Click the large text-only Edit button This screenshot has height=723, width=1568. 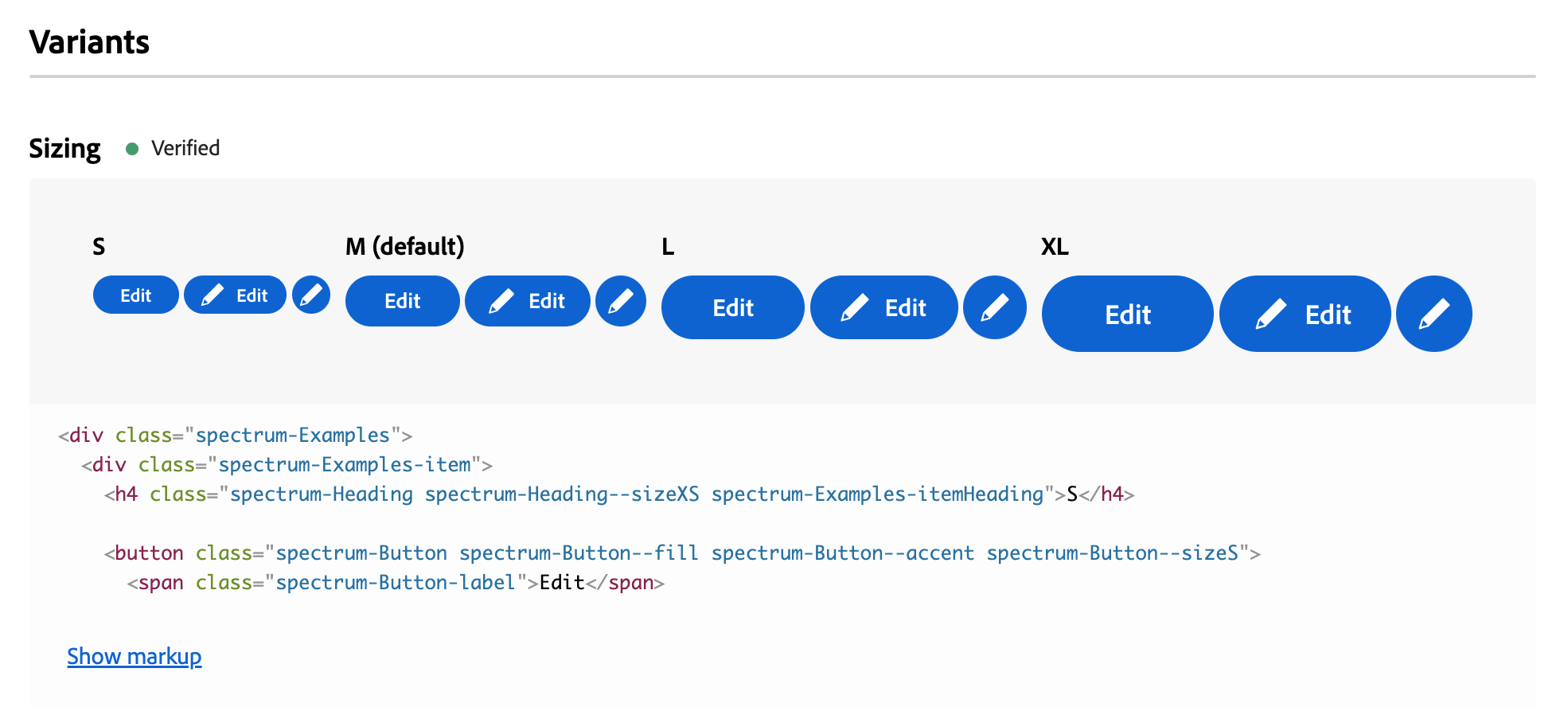point(733,307)
